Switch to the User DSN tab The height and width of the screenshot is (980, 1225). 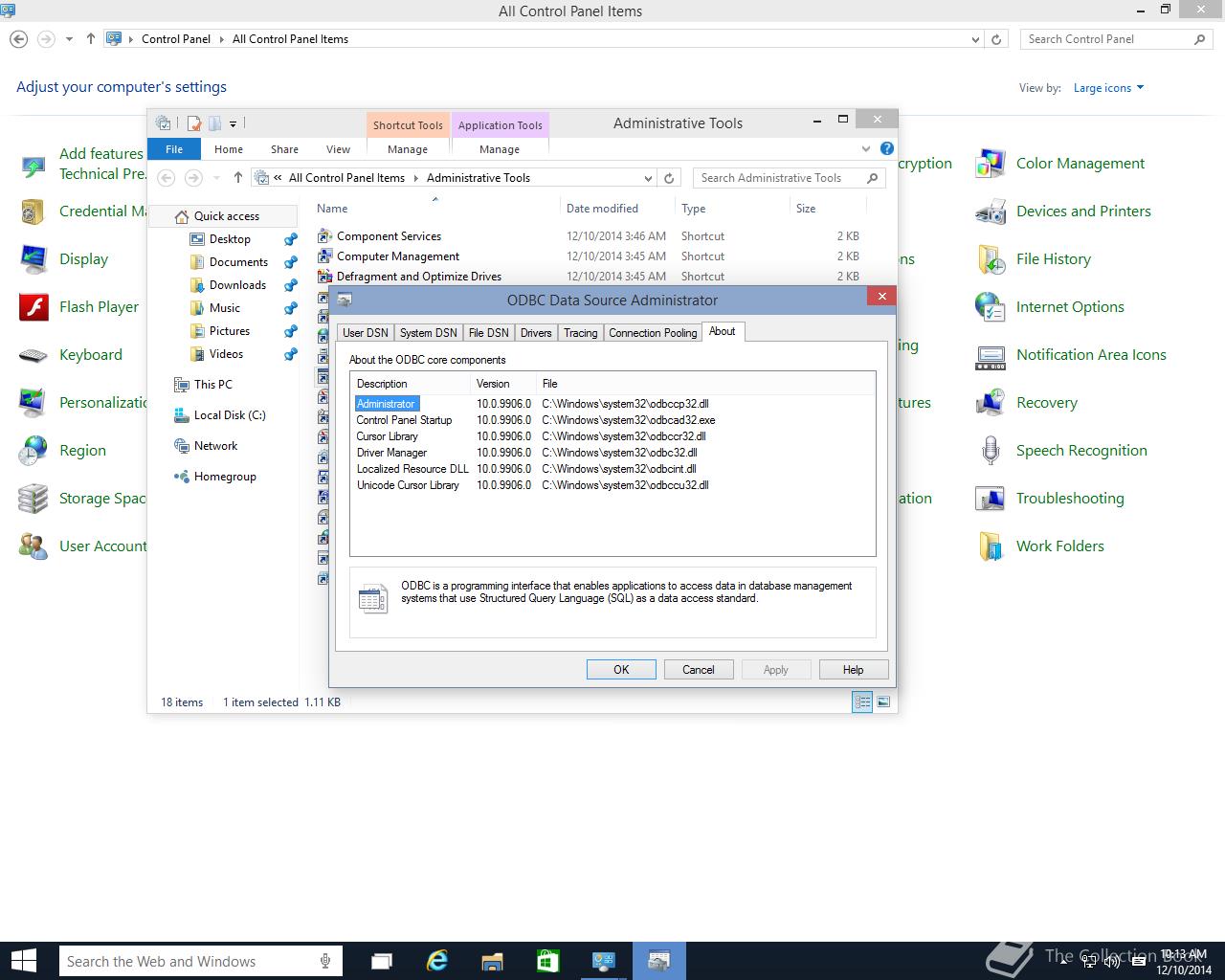click(x=366, y=333)
